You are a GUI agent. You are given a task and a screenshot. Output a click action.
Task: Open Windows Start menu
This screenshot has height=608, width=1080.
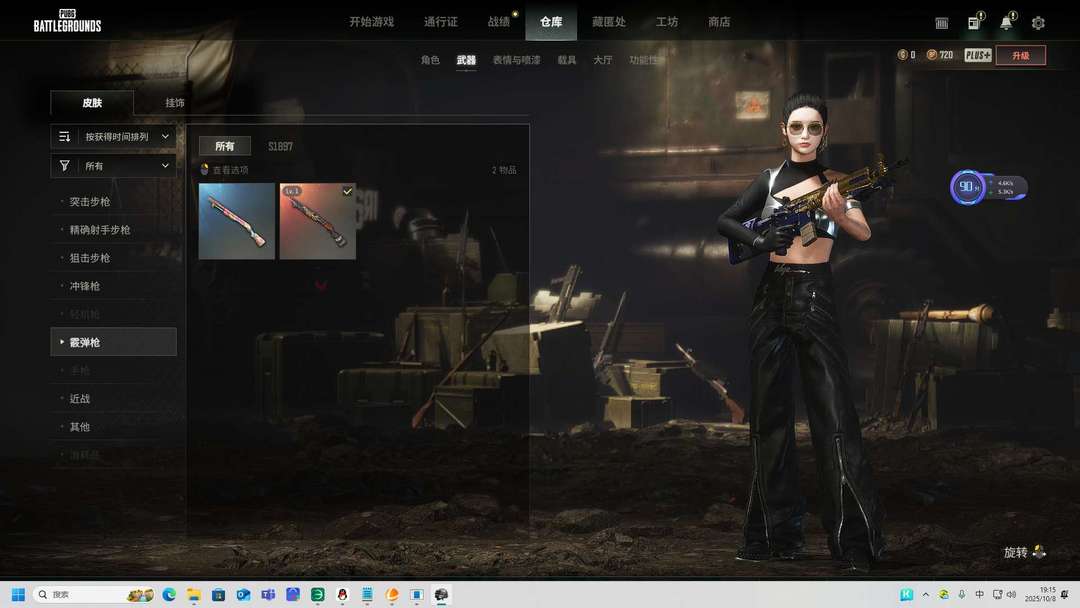click(18, 594)
